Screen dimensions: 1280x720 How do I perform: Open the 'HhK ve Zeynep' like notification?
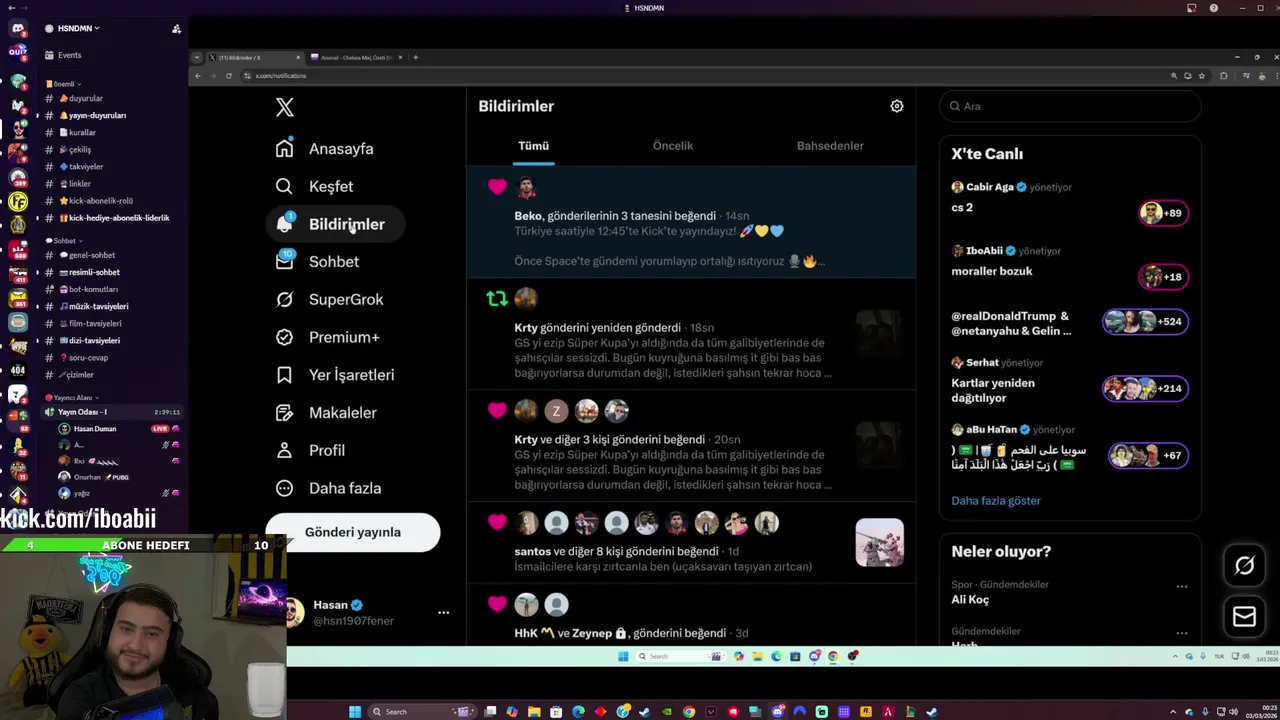tap(691, 615)
